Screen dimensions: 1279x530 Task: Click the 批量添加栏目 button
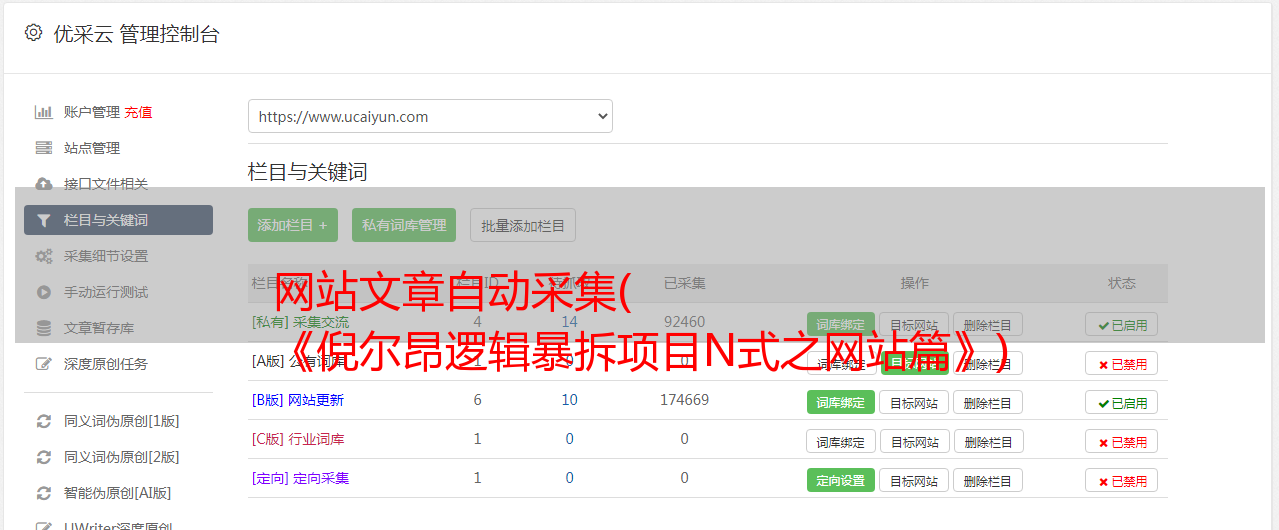pyautogui.click(x=523, y=225)
